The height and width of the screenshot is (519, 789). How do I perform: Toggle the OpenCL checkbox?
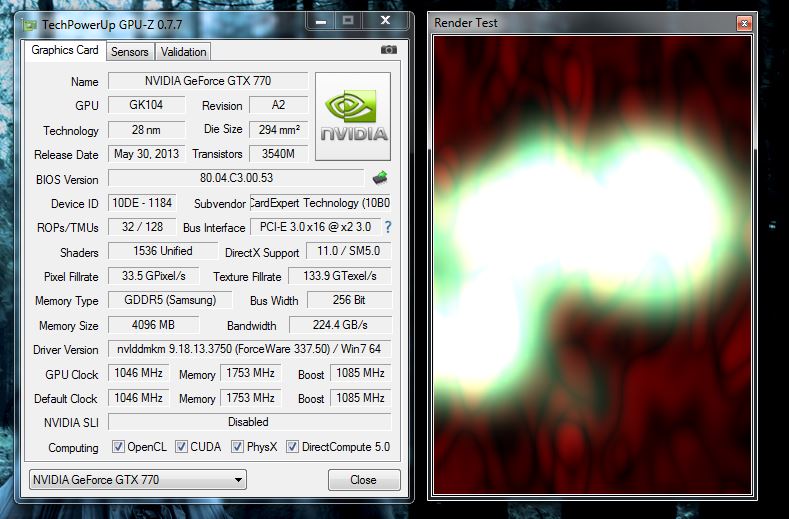click(x=118, y=447)
